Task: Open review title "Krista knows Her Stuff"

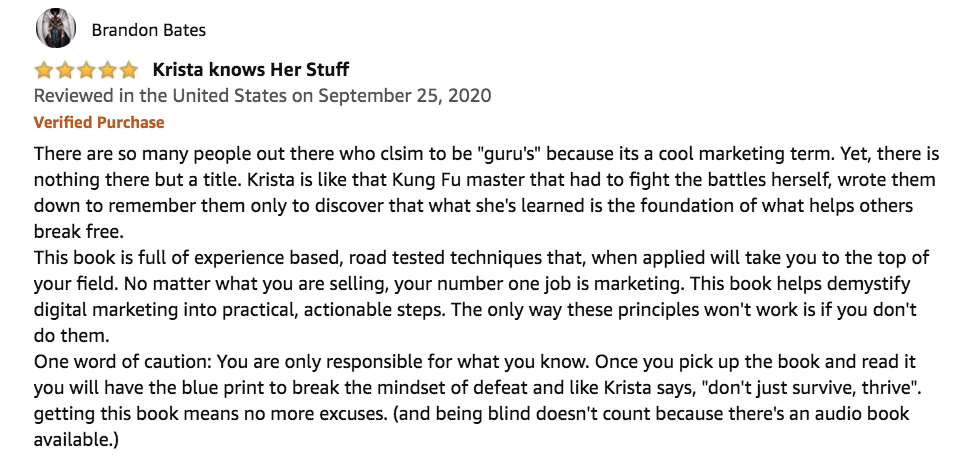Action: click(250, 70)
